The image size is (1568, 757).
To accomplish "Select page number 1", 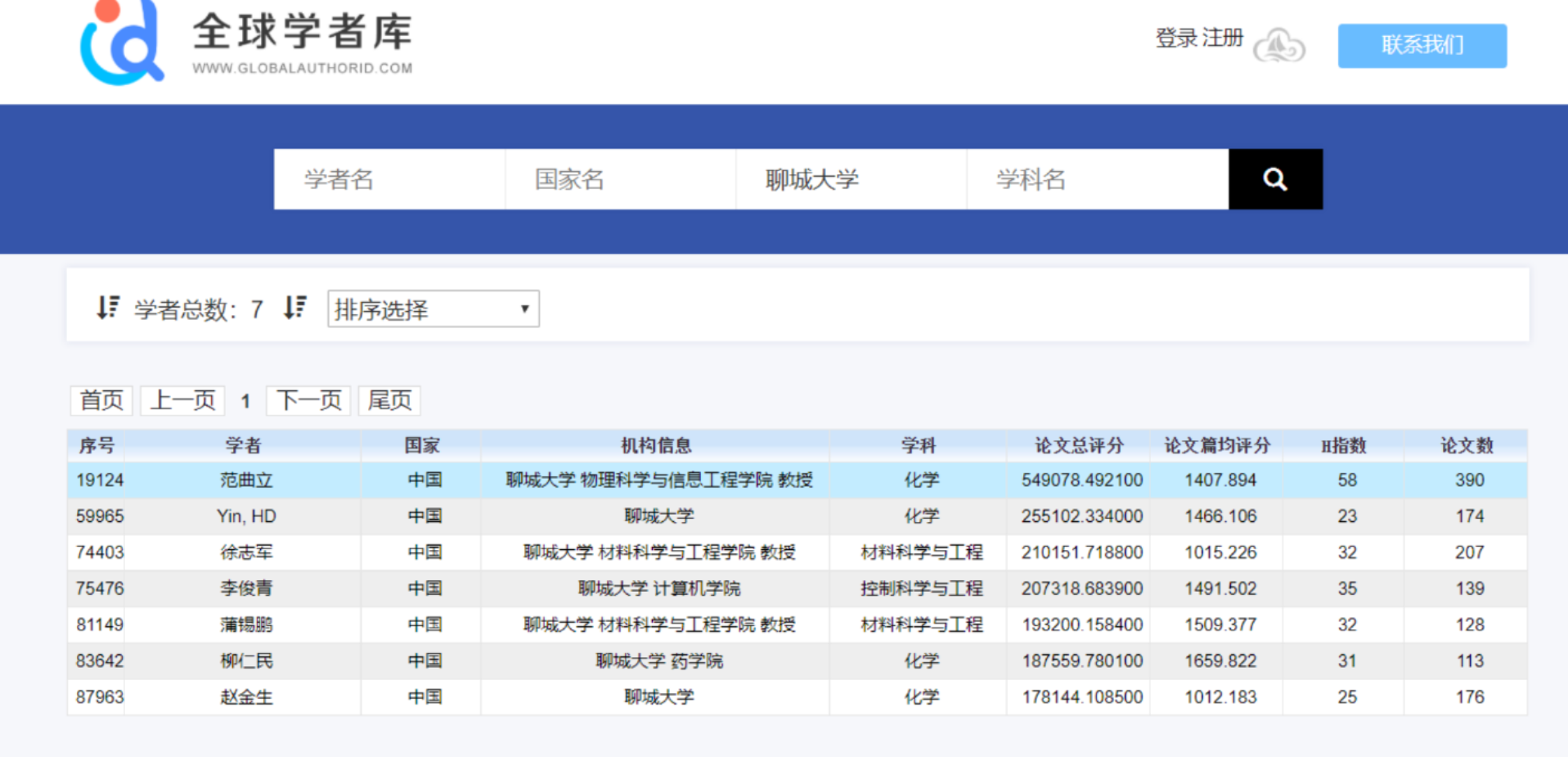I will 245,400.
